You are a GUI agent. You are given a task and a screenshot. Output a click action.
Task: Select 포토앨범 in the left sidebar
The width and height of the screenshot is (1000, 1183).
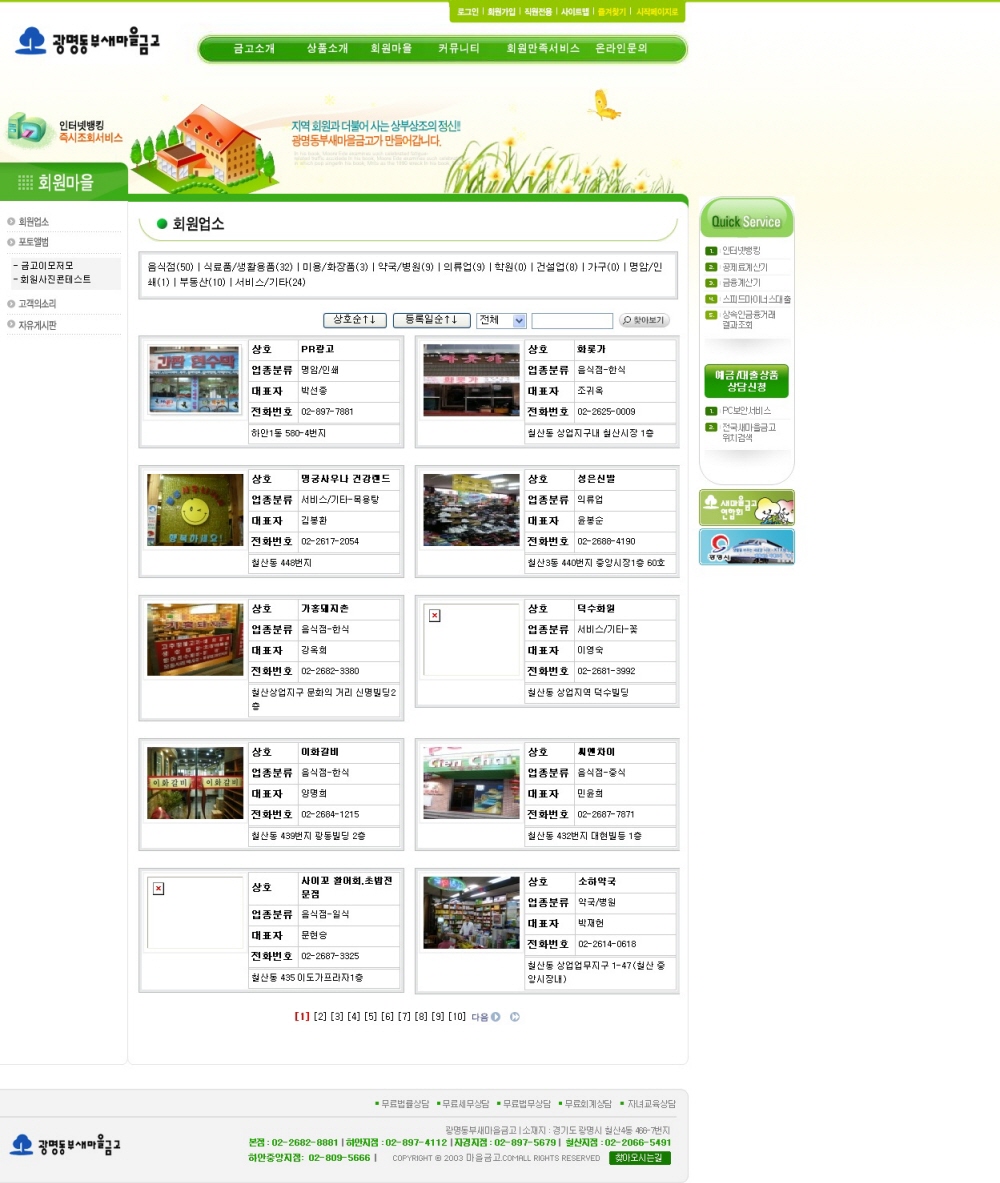[x=33, y=242]
